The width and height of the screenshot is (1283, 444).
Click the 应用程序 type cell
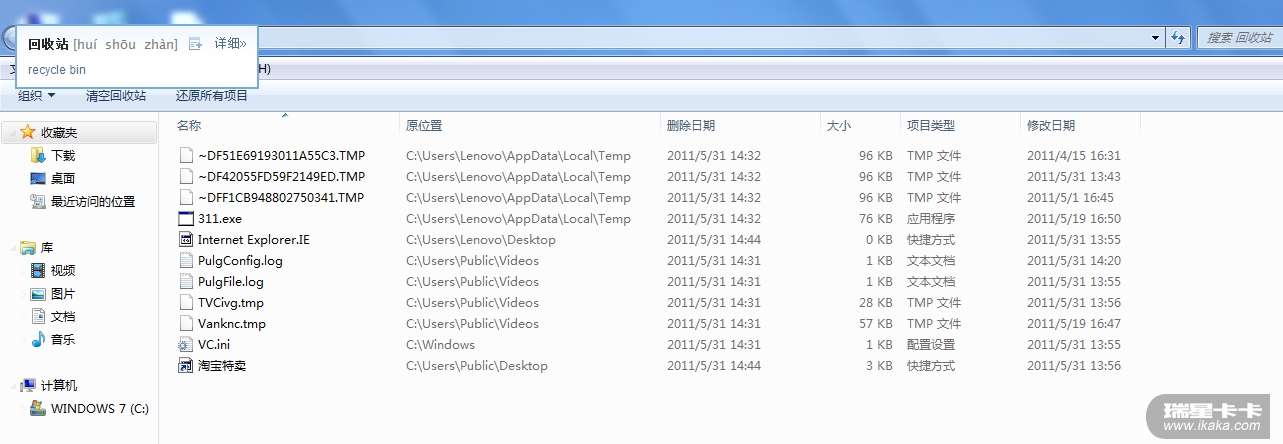[x=931, y=219]
